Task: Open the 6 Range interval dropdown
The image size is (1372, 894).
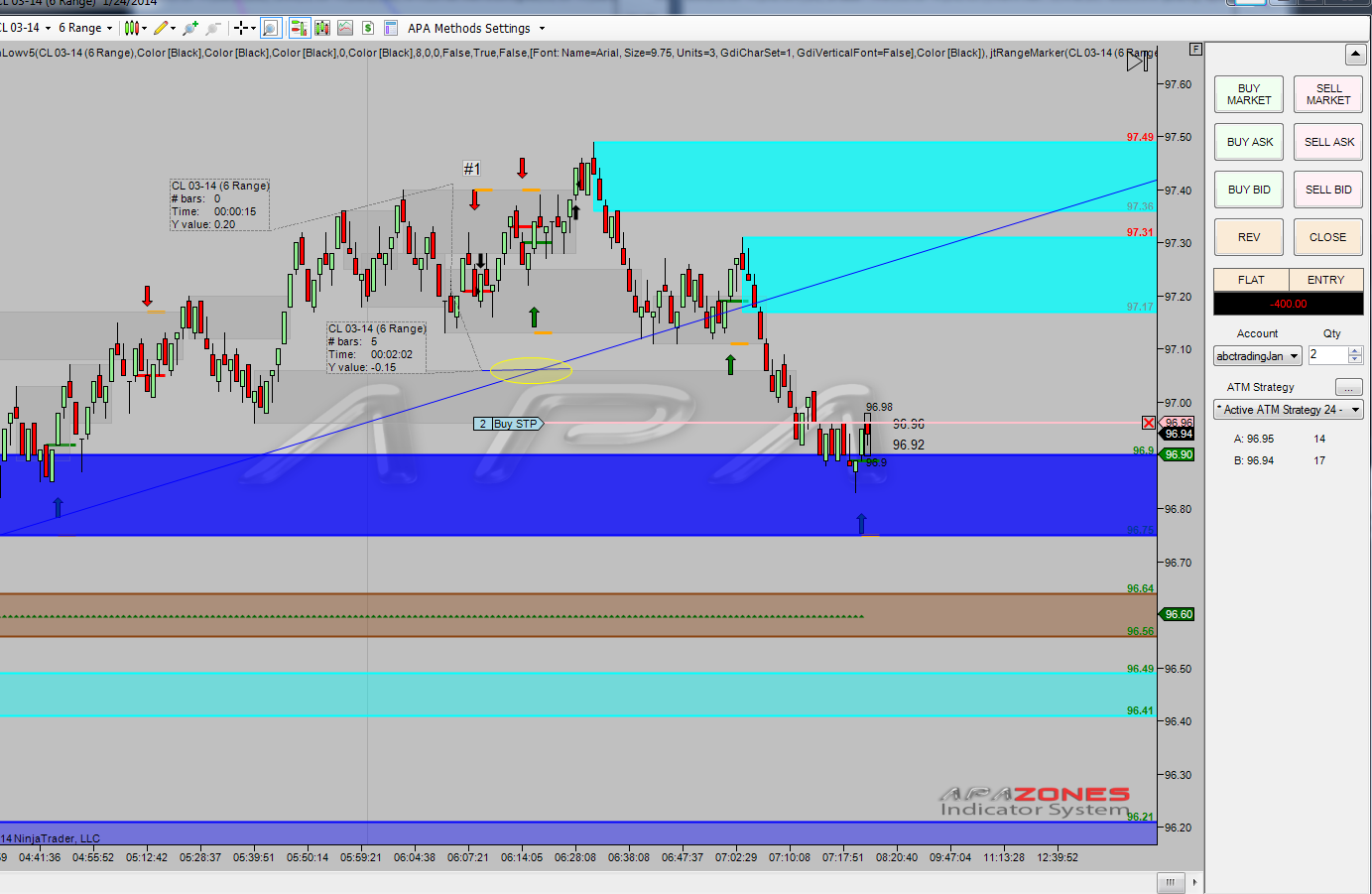Action: tap(84, 28)
